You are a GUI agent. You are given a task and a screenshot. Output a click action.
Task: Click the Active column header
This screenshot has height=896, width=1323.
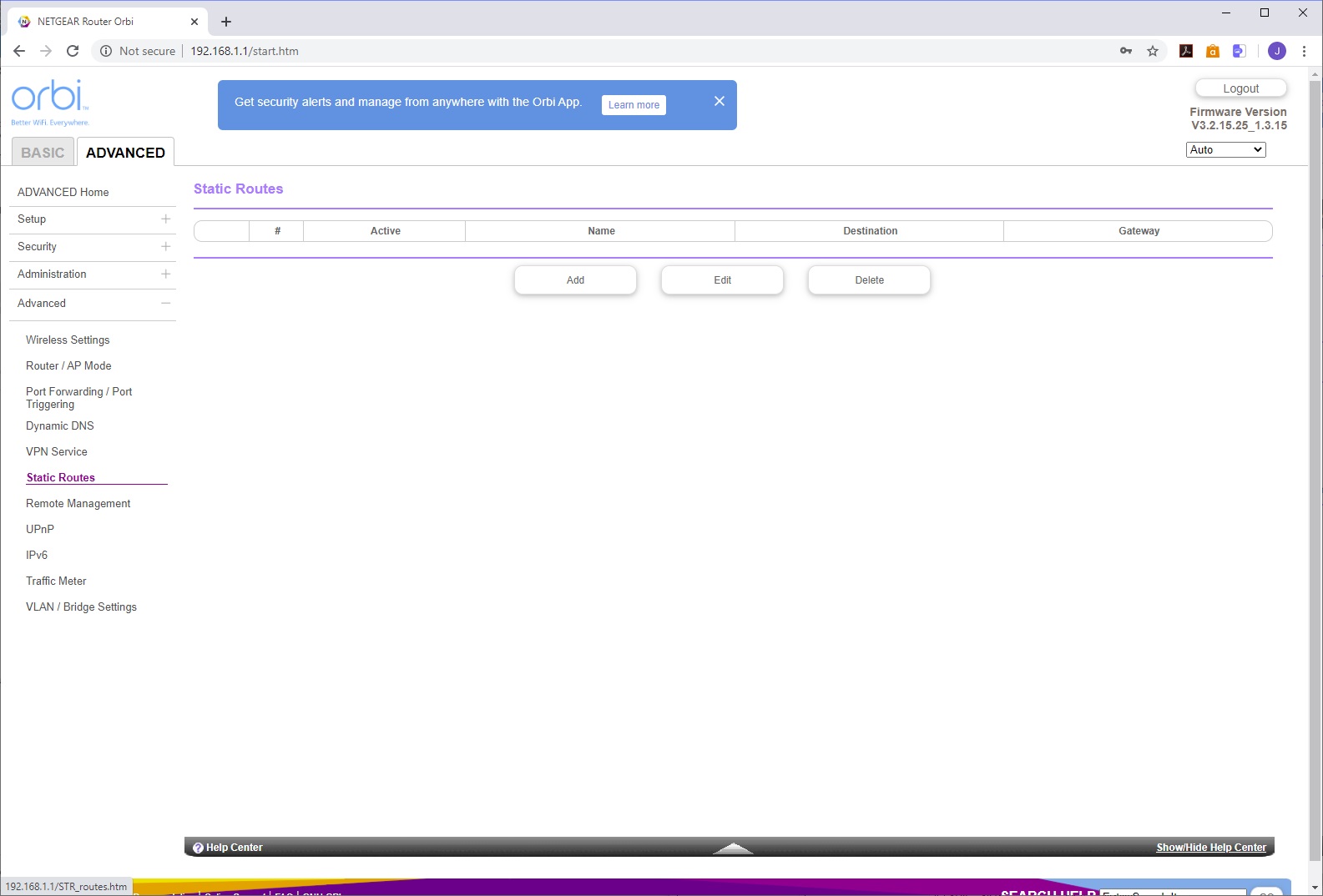pos(385,231)
